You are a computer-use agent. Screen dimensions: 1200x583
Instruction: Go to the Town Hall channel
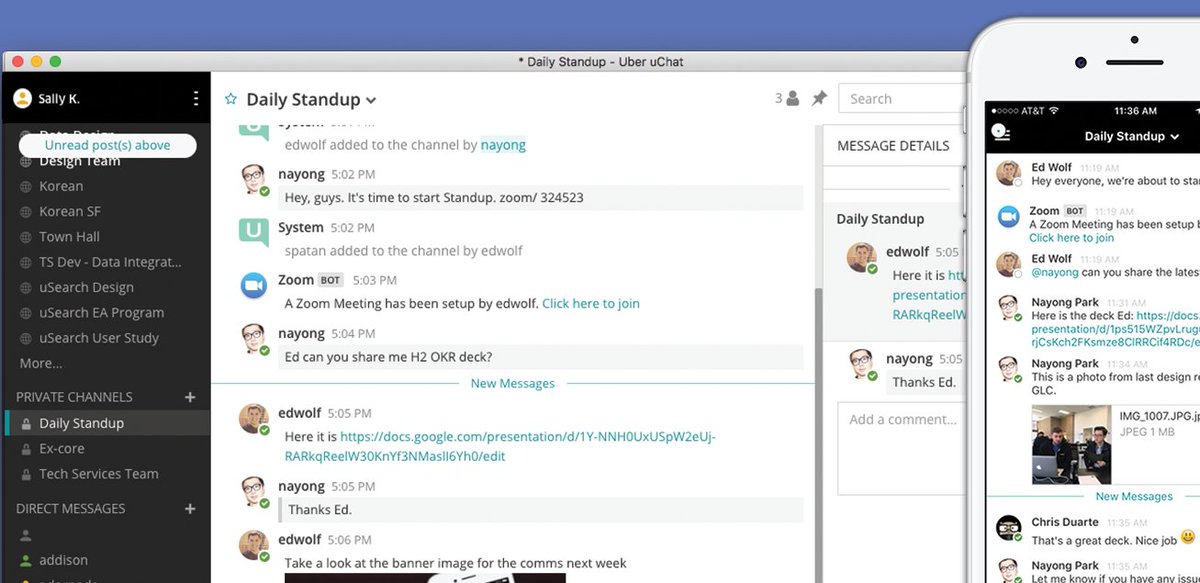tap(69, 237)
